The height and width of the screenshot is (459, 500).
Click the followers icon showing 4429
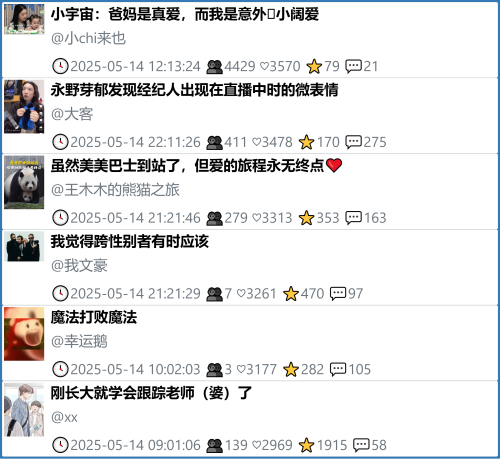pos(214,67)
